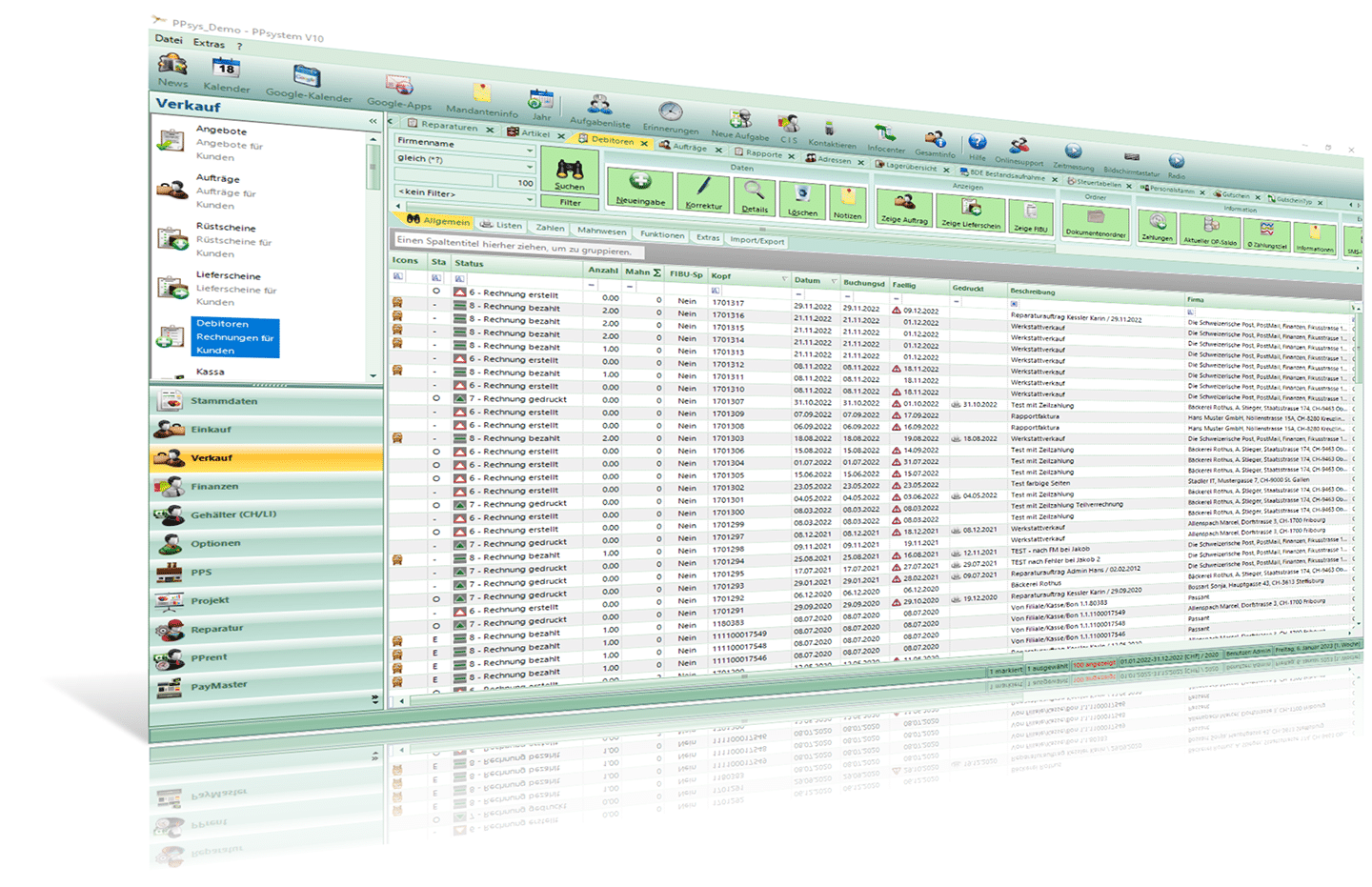Open the Dokumentenordner folder button
Image resolution: width=1372 pixels, height=887 pixels.
pyautogui.click(x=1096, y=222)
